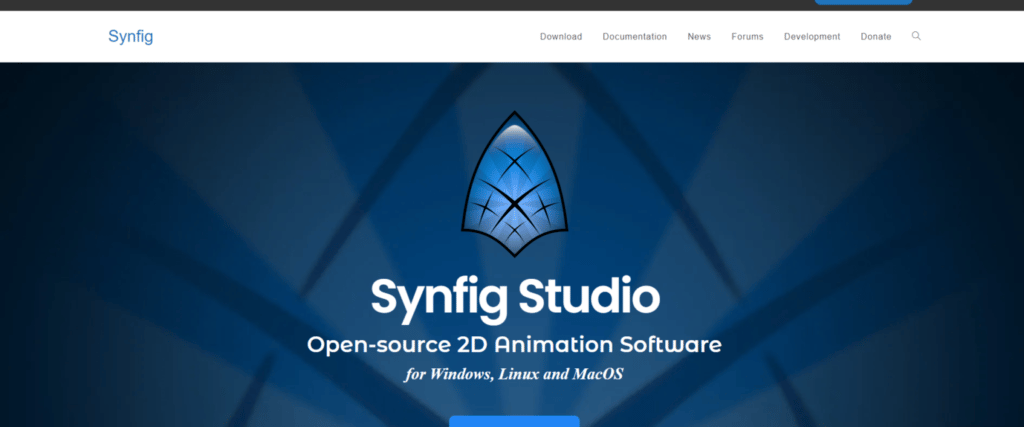Click the Open-source 2D Animation Software subtitle
Image resolution: width=1024 pixels, height=427 pixels.
click(514, 345)
